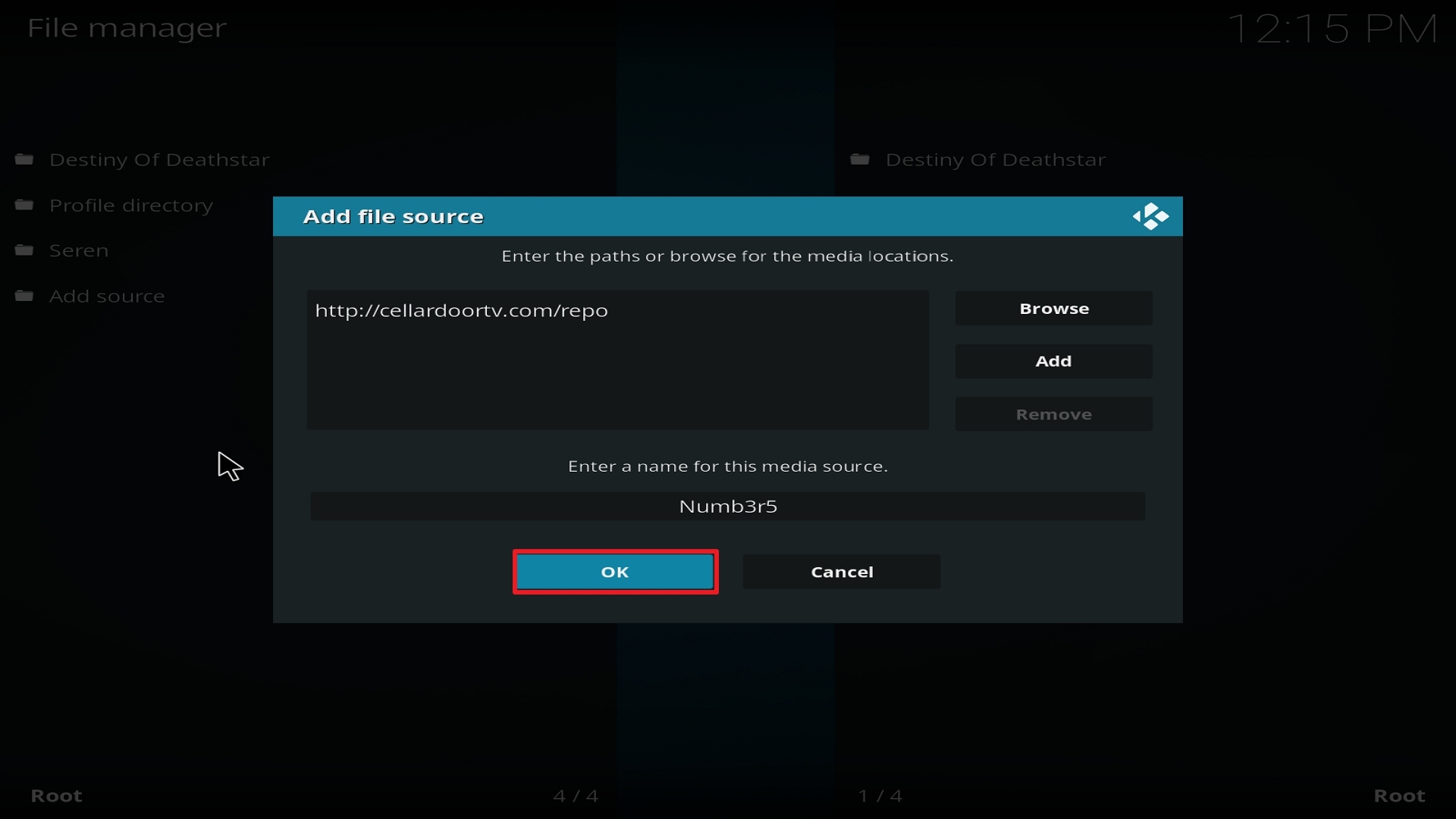Confirm the dialog with OK button

point(615,572)
